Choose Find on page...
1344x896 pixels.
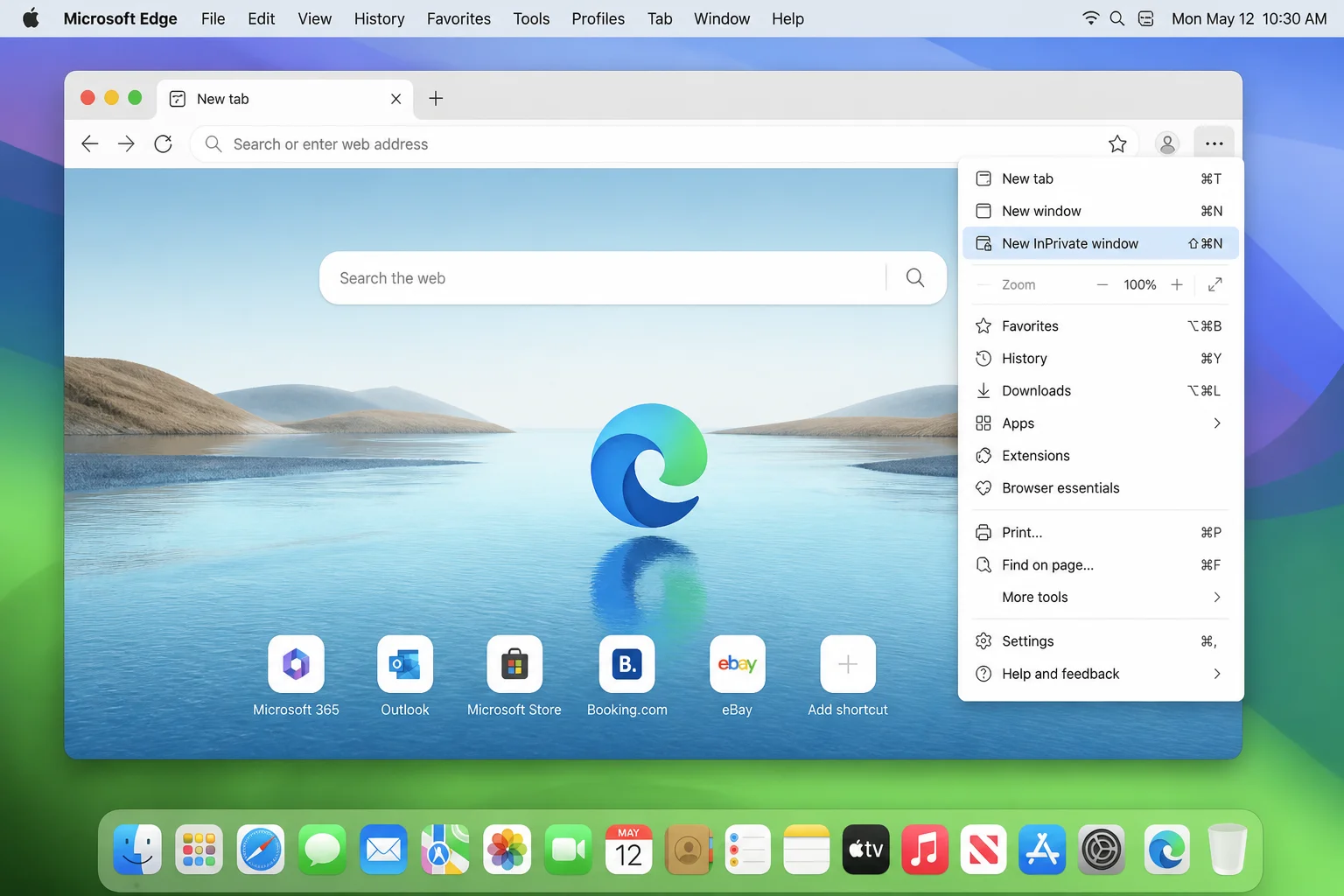coord(1101,565)
